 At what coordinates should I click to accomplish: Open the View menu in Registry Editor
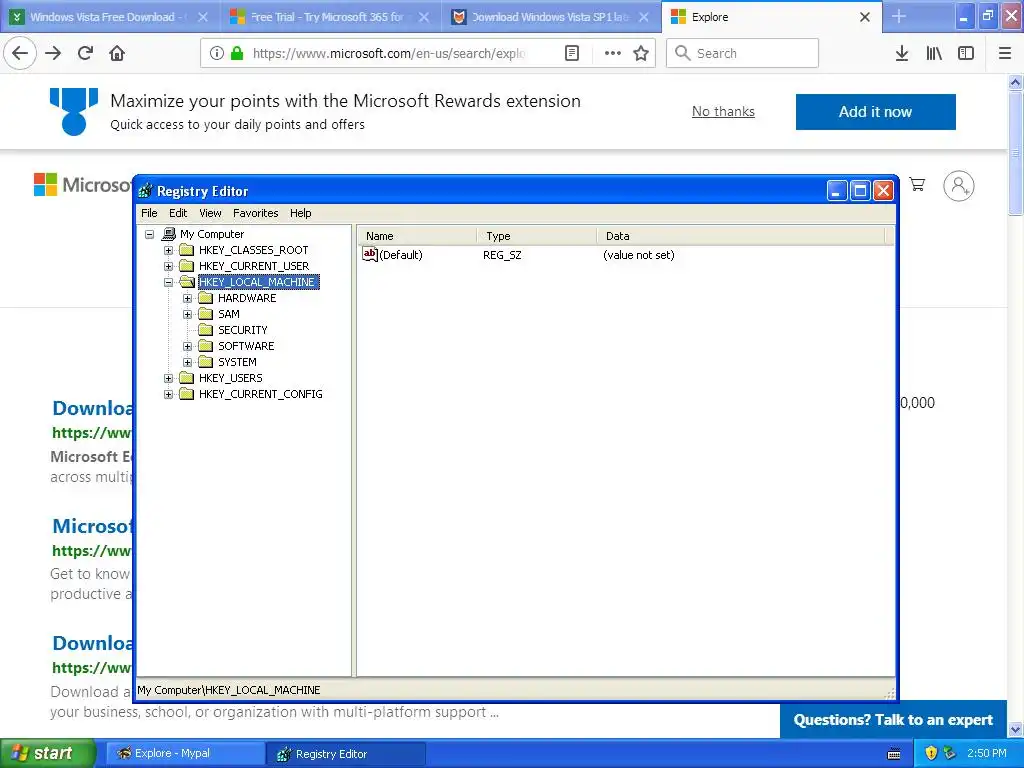coord(210,213)
